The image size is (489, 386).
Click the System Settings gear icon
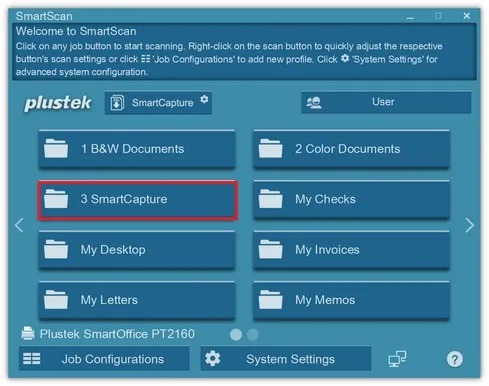tap(213, 359)
